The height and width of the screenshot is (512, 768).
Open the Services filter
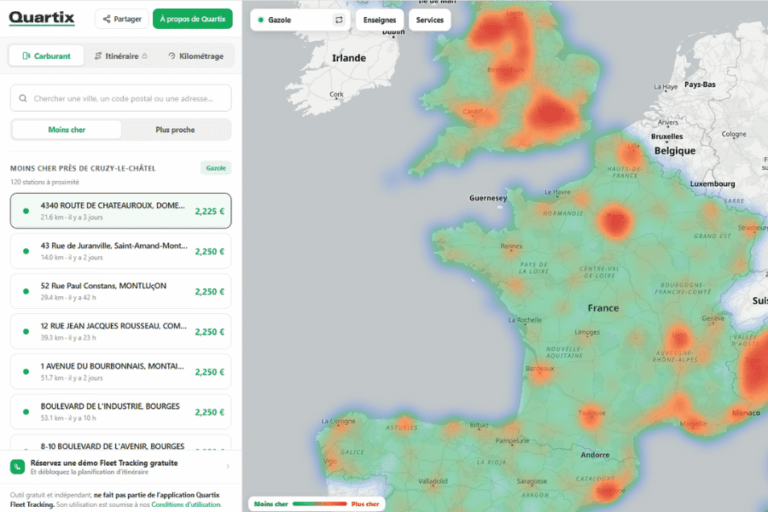[430, 20]
